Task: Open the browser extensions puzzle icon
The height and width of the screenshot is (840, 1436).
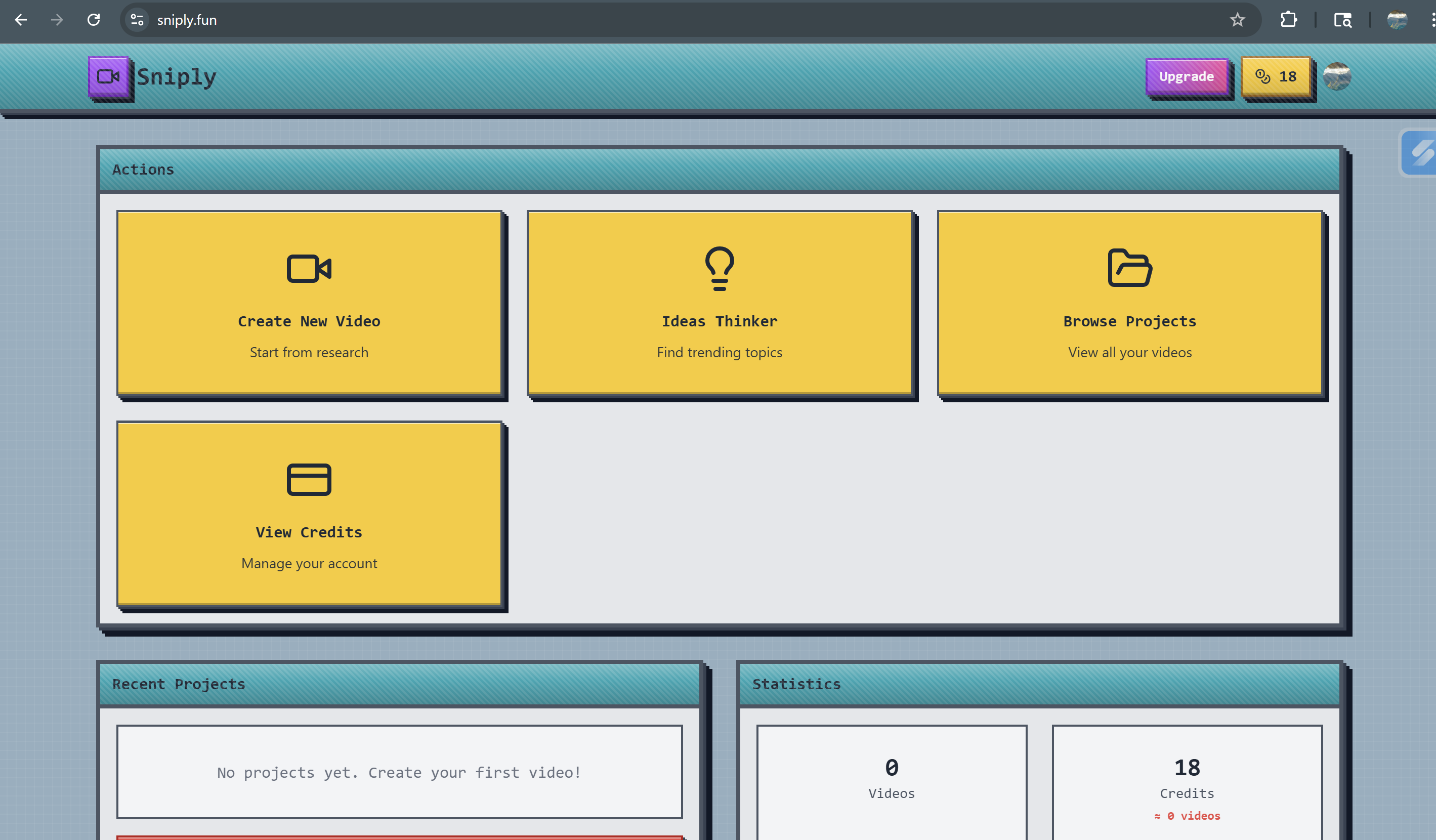Action: 1288,20
